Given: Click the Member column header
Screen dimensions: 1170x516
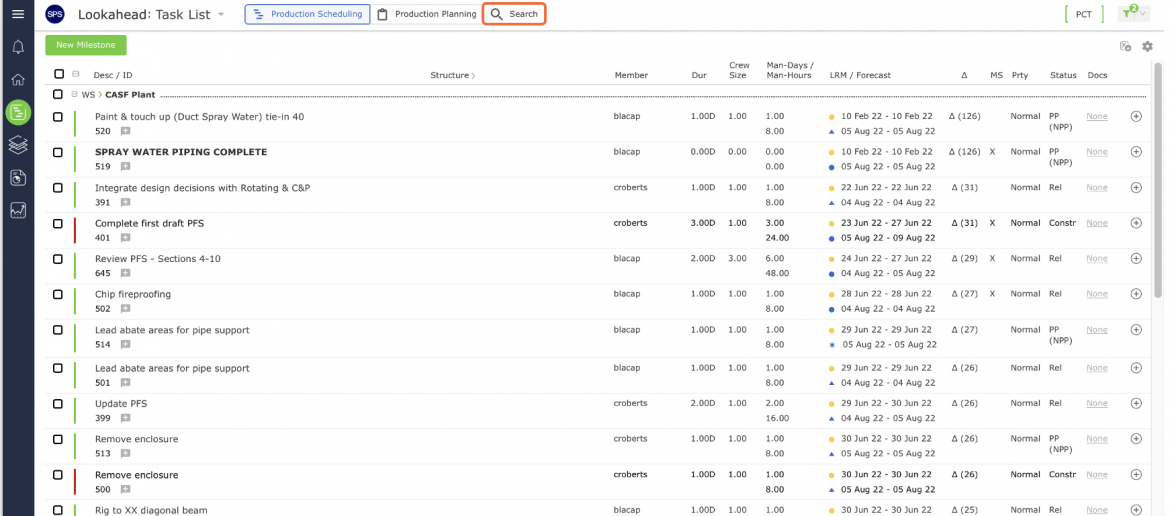Looking at the screenshot, I should (631, 75).
